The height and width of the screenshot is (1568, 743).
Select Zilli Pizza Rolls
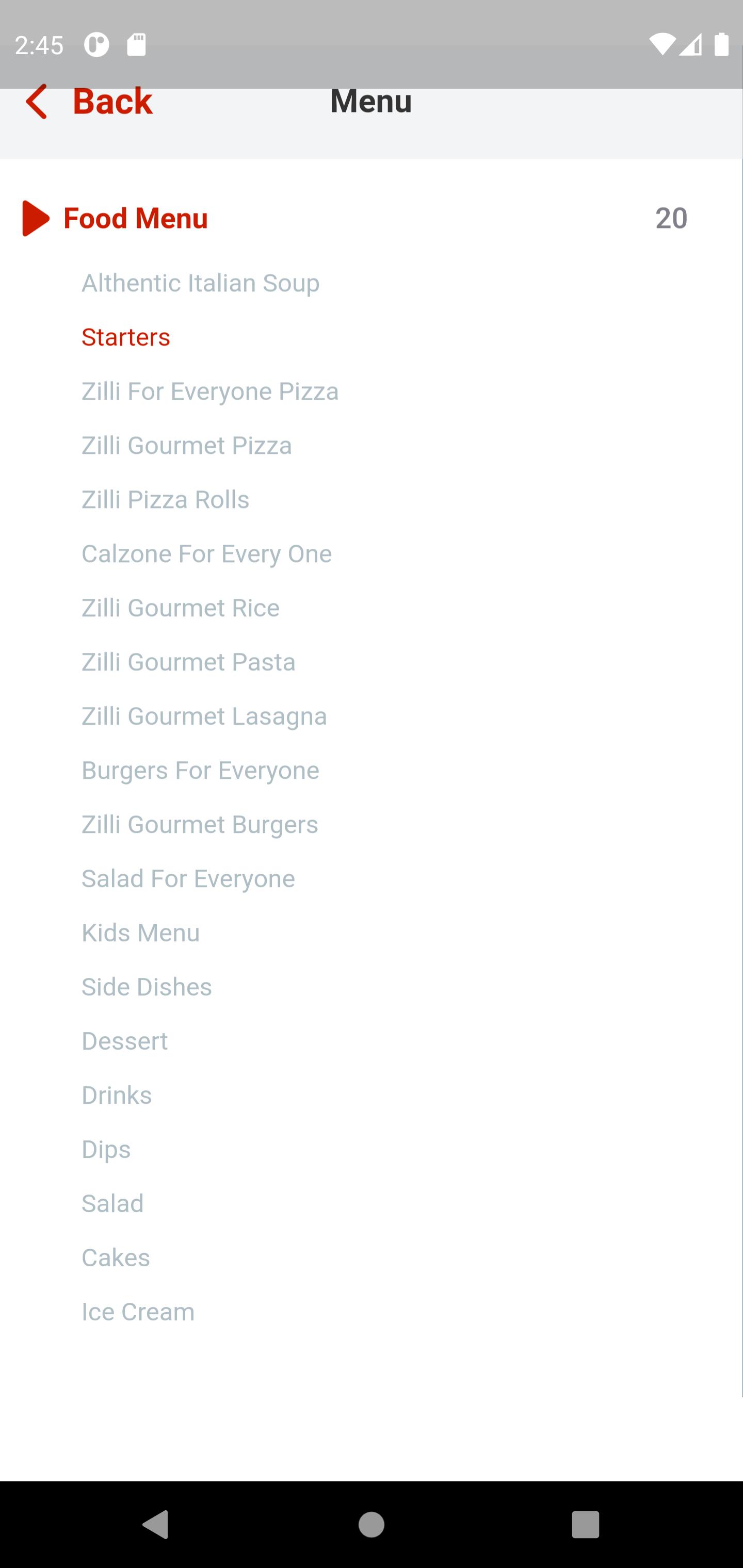coord(166,500)
